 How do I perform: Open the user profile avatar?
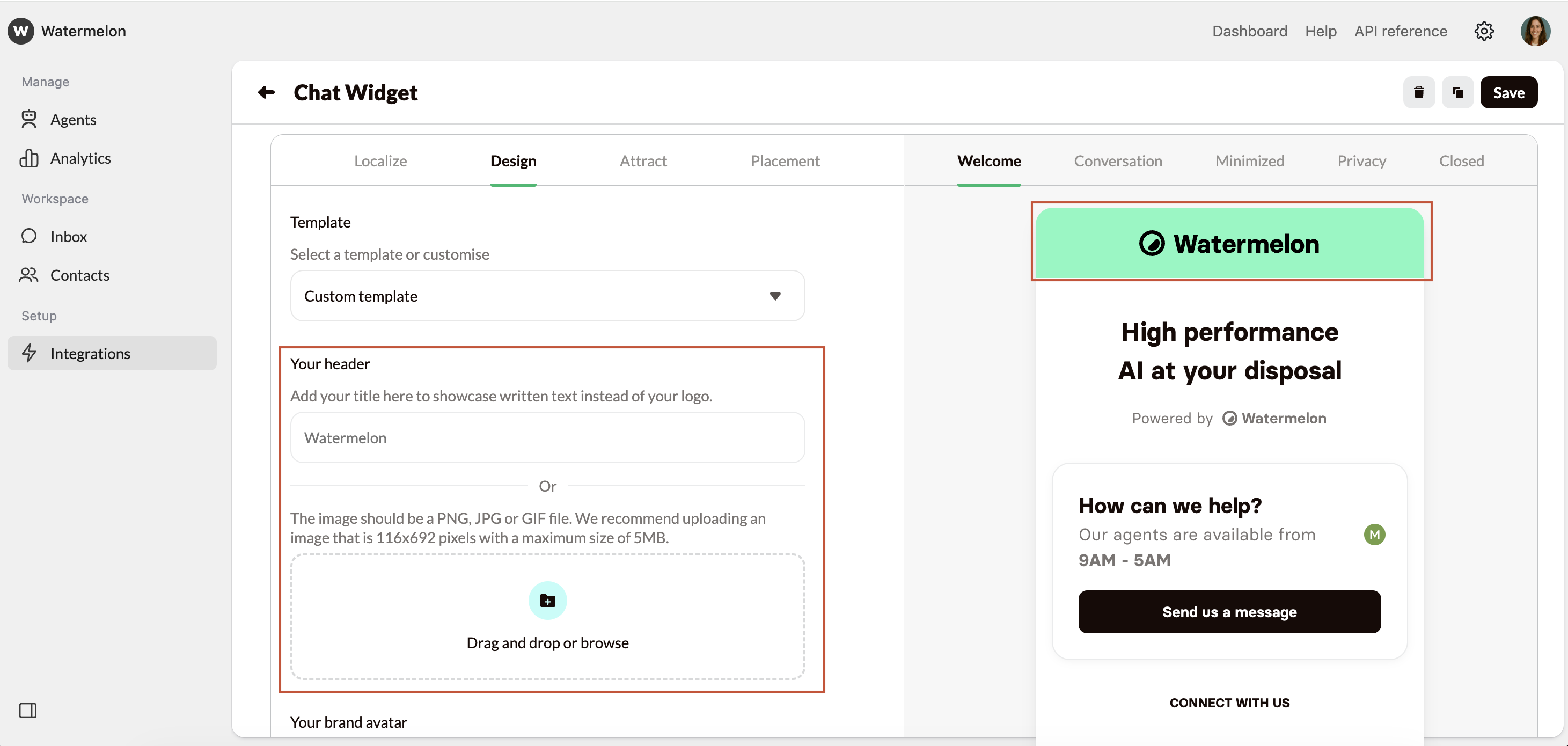(1535, 31)
